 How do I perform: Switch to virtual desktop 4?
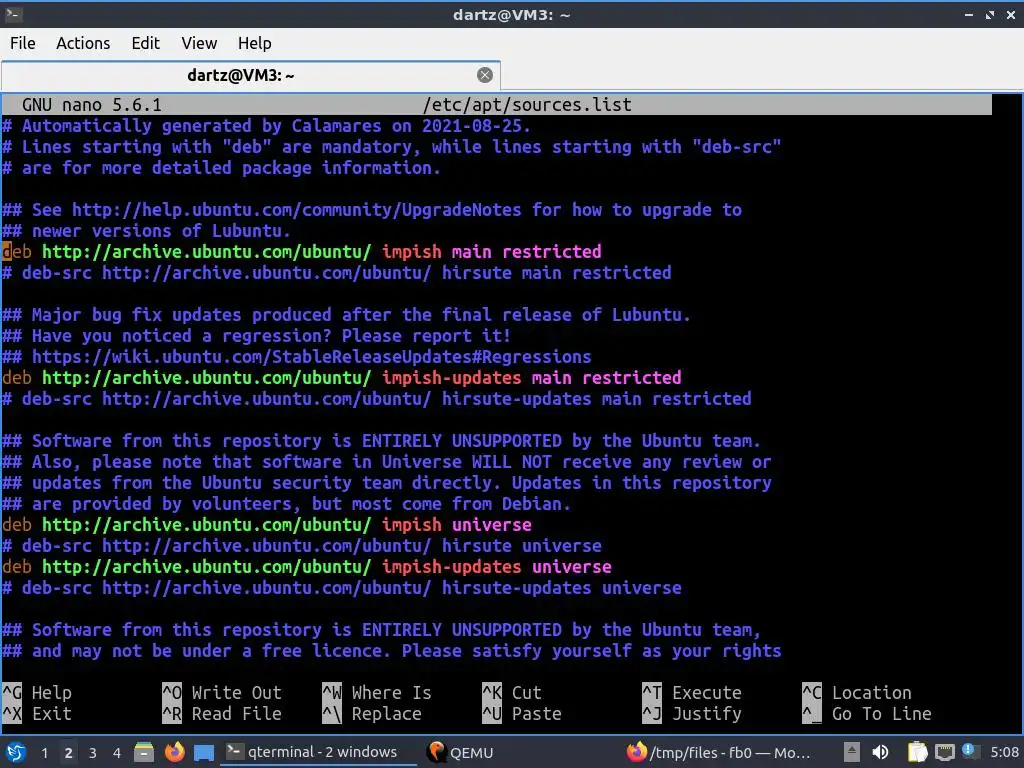[117, 753]
